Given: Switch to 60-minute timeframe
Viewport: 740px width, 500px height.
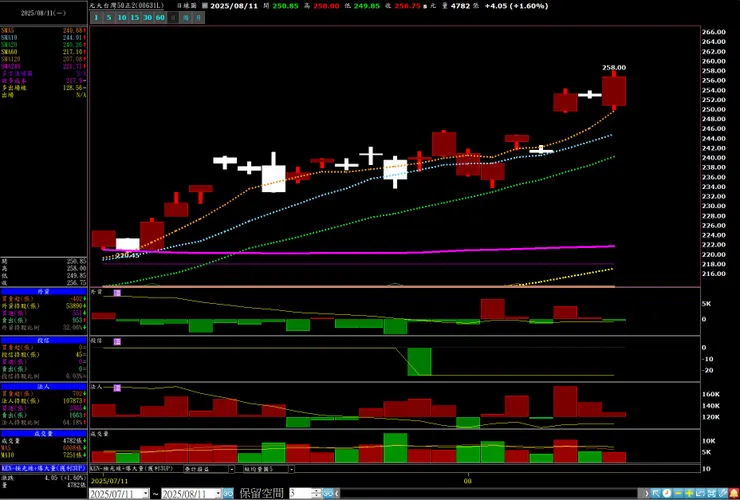Looking at the screenshot, I should [160, 17].
